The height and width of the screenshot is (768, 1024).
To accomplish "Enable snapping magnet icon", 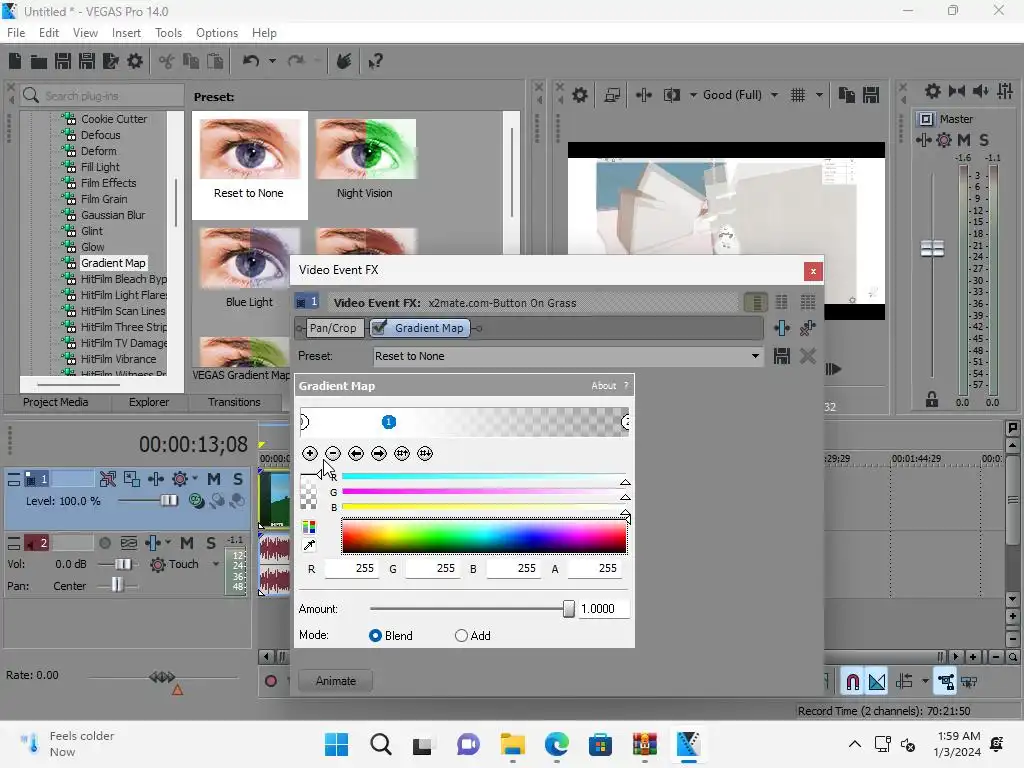I will point(852,682).
